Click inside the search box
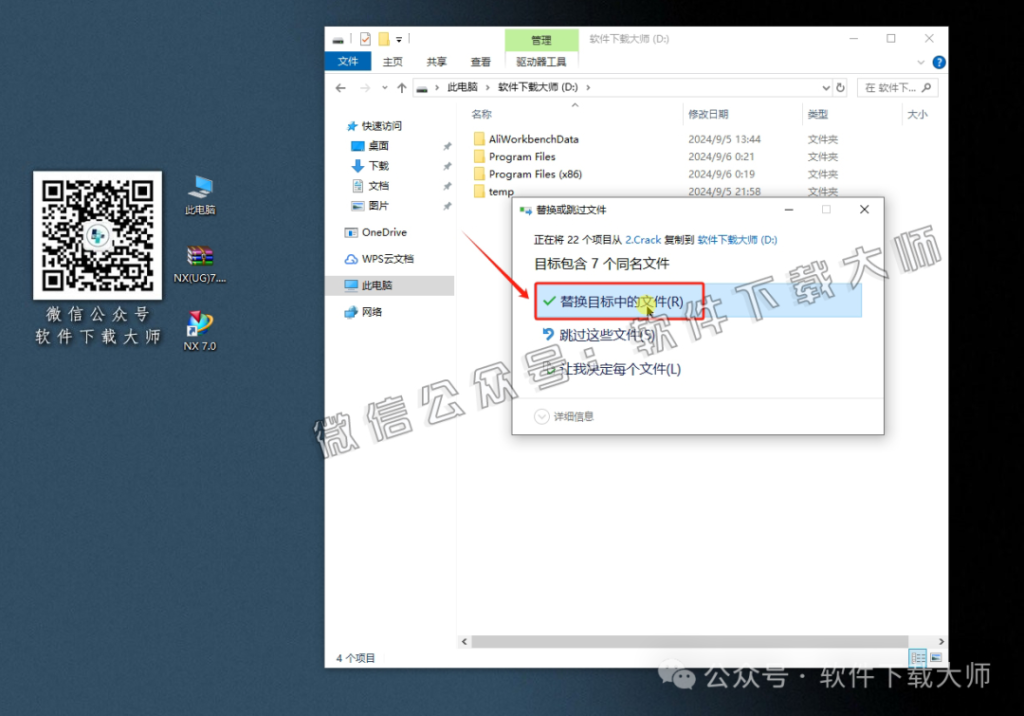Image resolution: width=1024 pixels, height=716 pixels. pyautogui.click(x=895, y=87)
